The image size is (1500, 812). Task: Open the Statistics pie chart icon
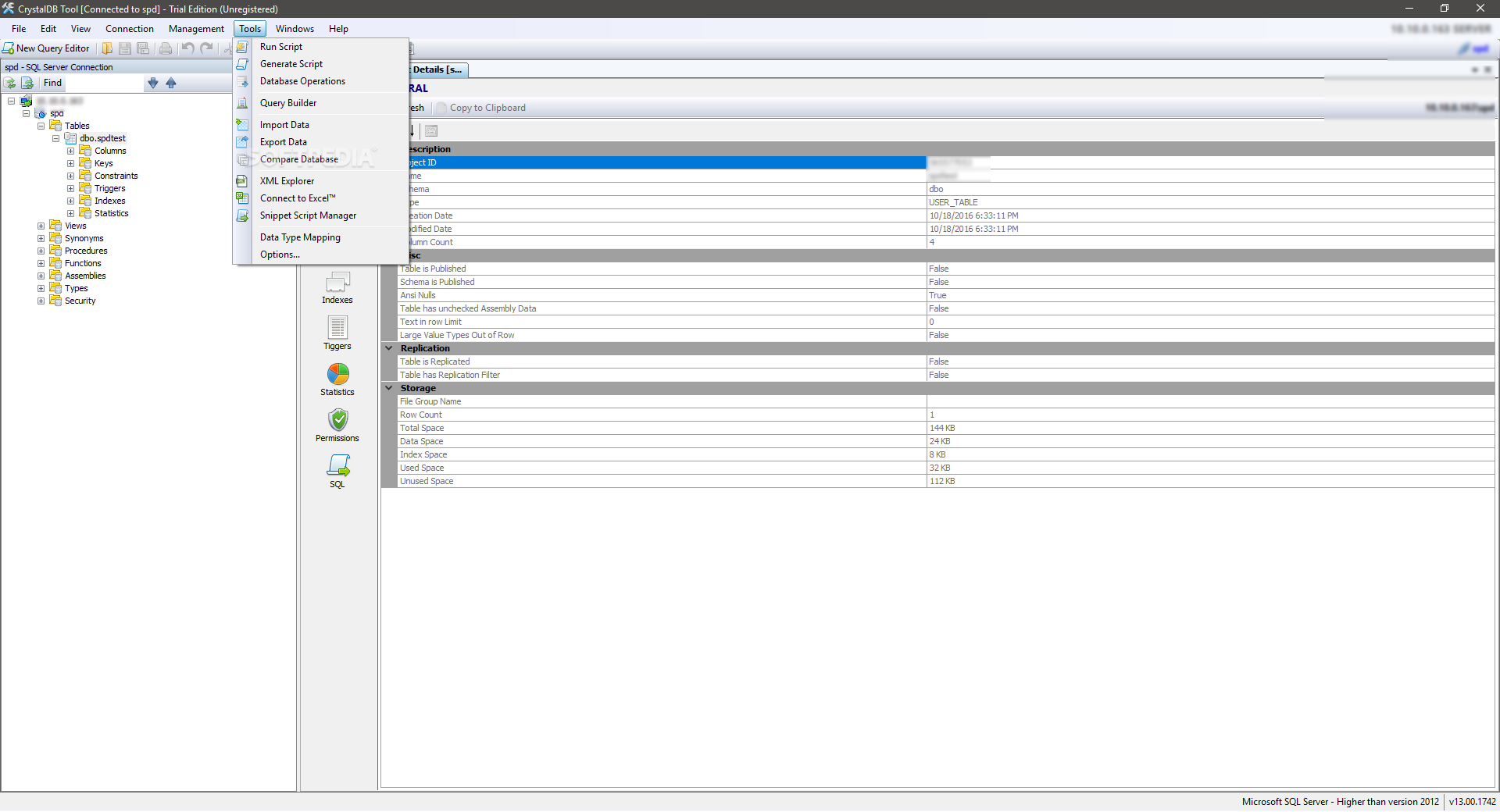pos(337,379)
